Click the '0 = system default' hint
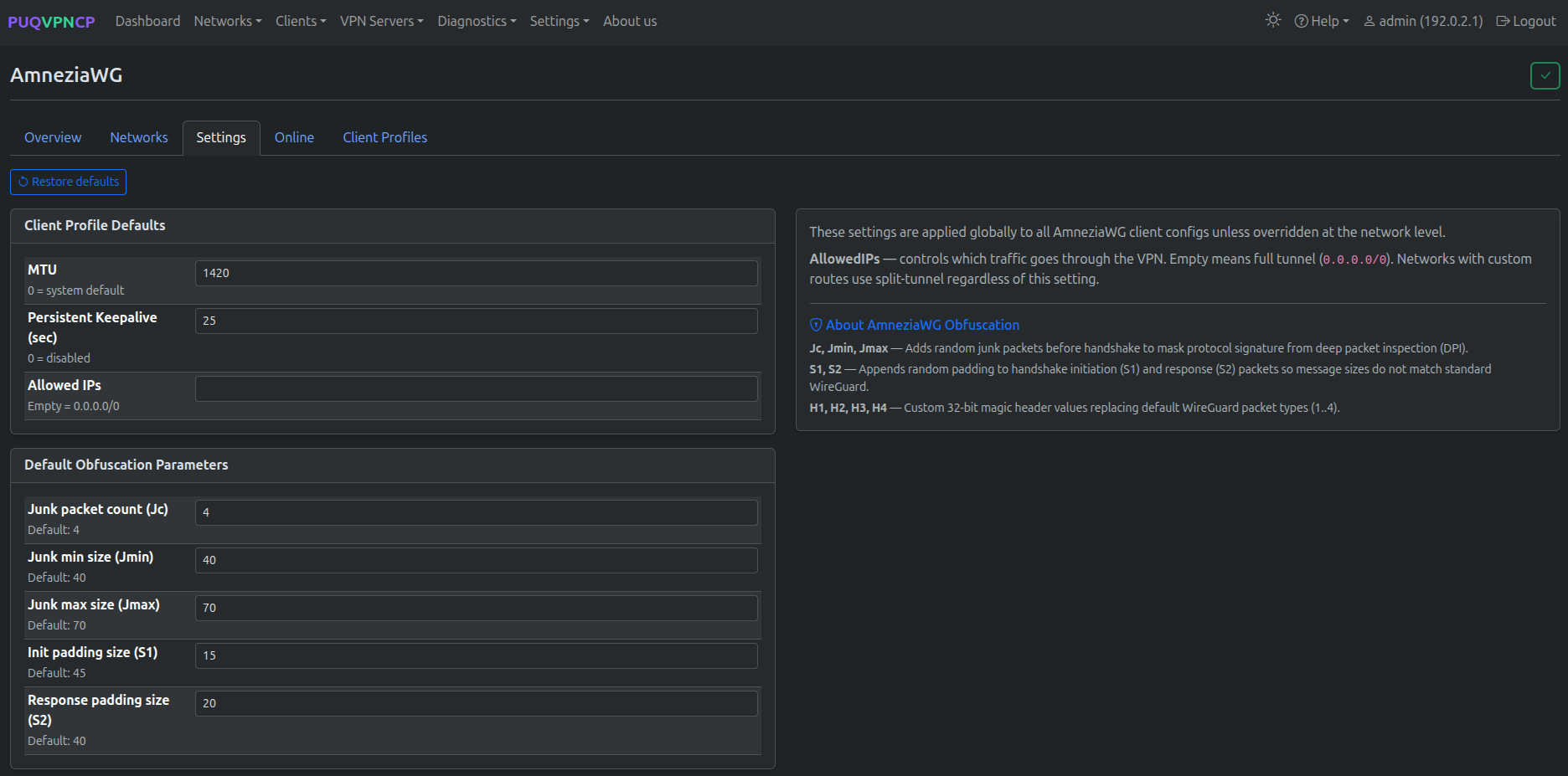Image resolution: width=1568 pixels, height=776 pixels. [x=75, y=290]
